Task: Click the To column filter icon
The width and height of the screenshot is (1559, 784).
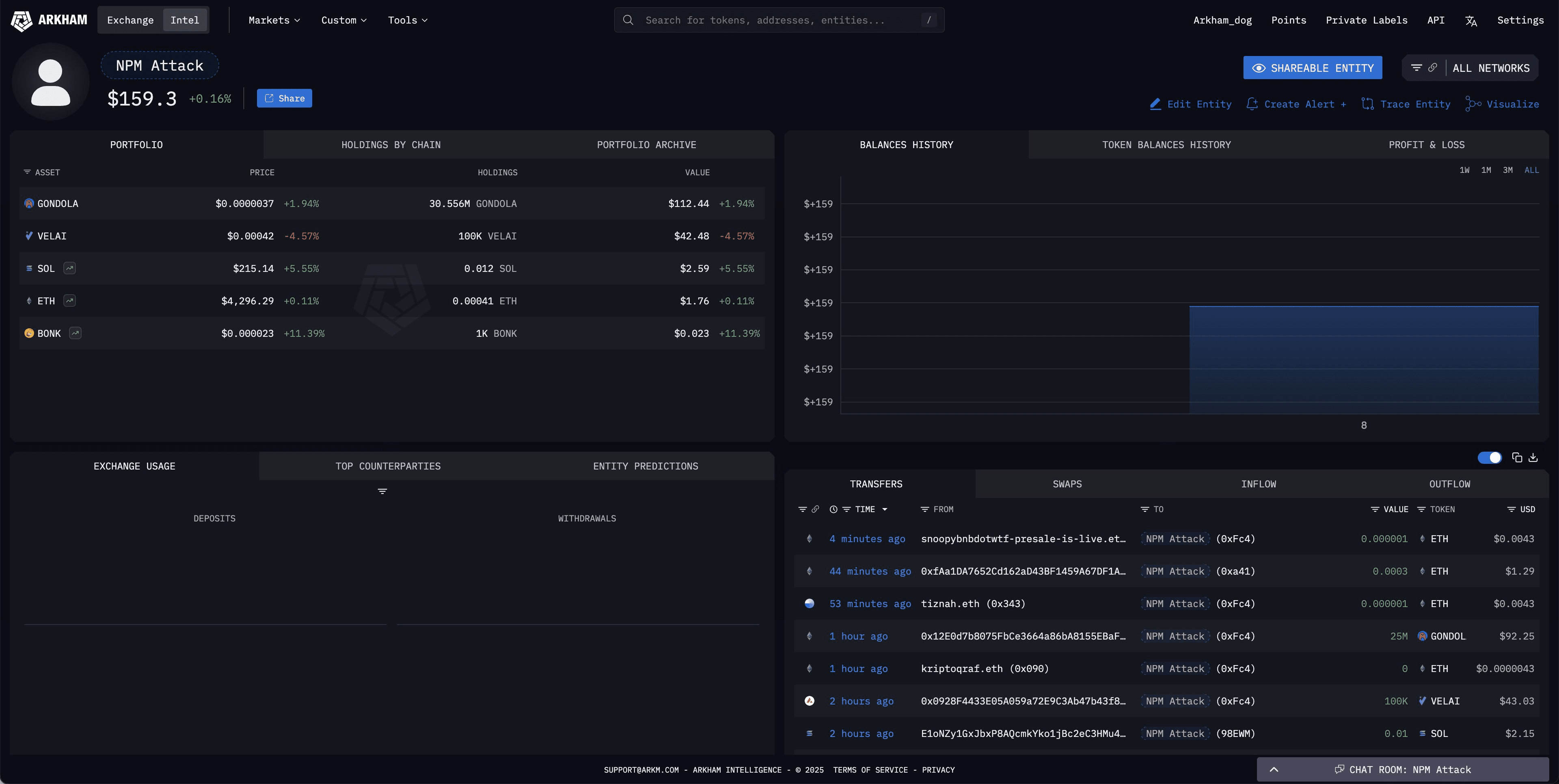Action: click(1144, 509)
